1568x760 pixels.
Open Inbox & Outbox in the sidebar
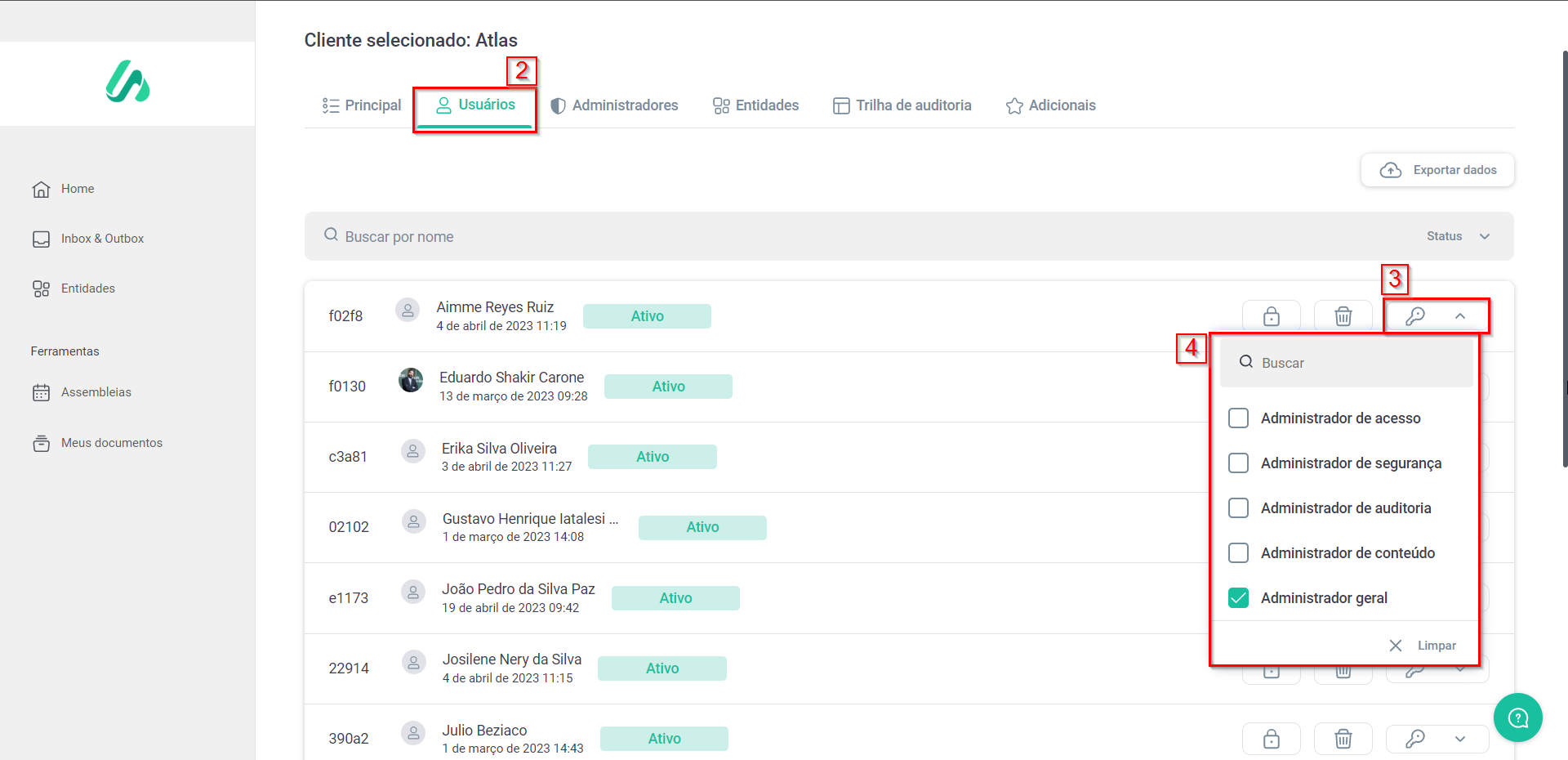click(102, 239)
